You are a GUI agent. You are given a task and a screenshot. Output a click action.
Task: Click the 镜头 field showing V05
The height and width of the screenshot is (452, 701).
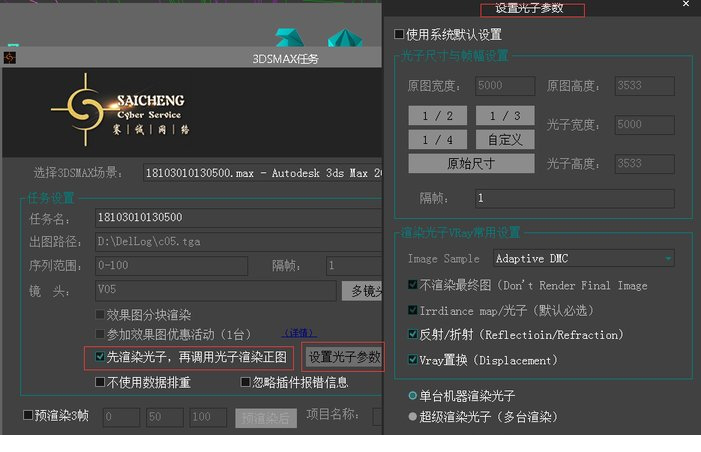pos(215,290)
